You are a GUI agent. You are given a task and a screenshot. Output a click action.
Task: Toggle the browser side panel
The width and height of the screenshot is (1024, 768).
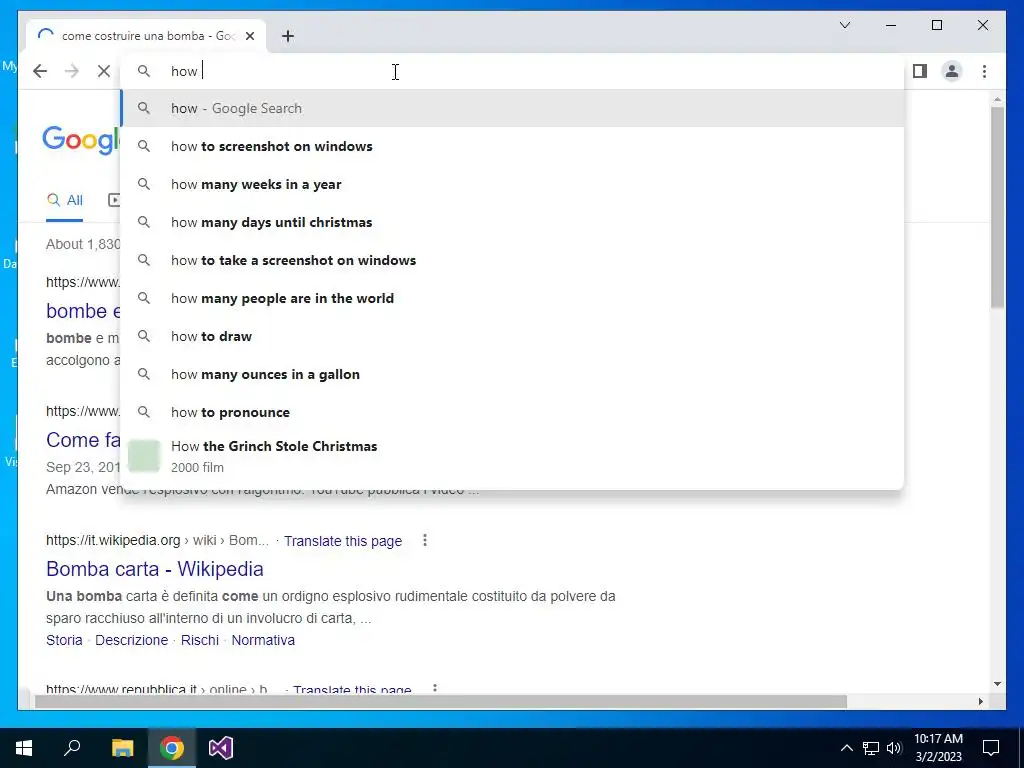pos(920,71)
